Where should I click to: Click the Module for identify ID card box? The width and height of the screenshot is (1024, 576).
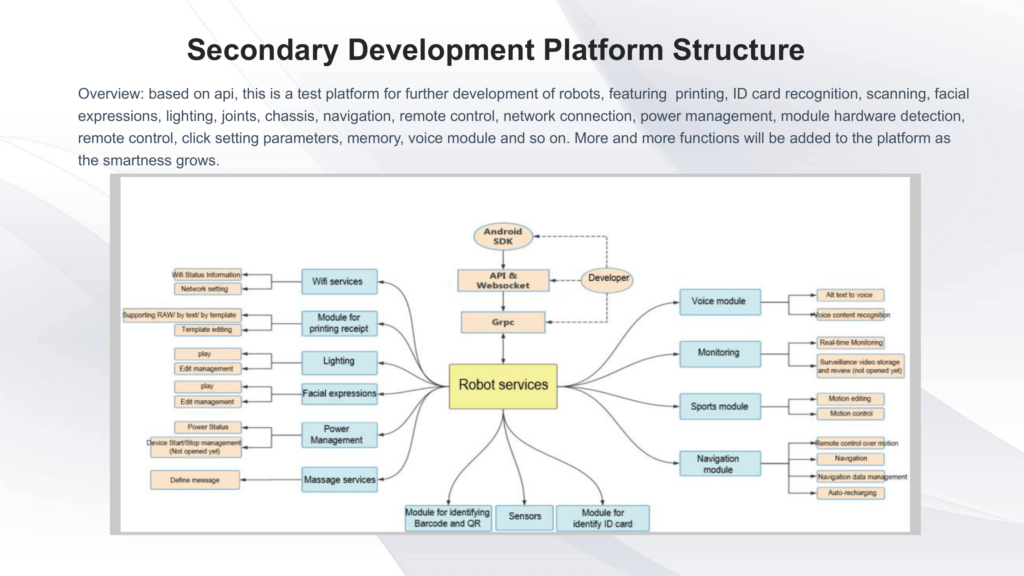tap(602, 517)
